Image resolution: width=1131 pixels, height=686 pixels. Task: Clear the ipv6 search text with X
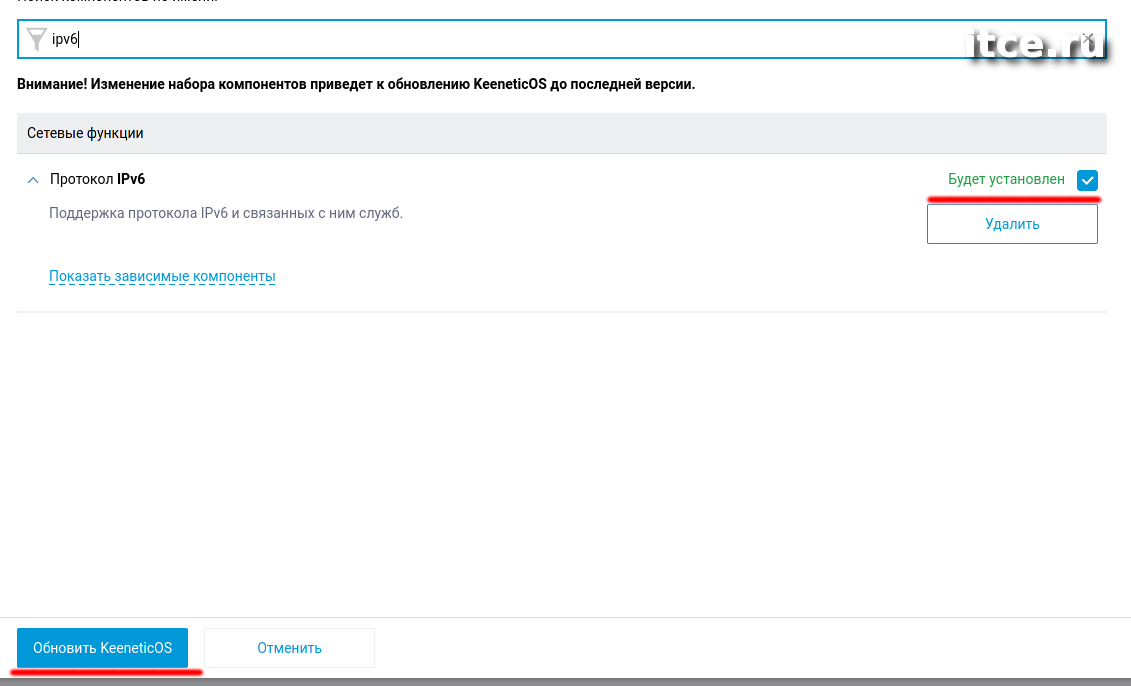pos(1088,38)
